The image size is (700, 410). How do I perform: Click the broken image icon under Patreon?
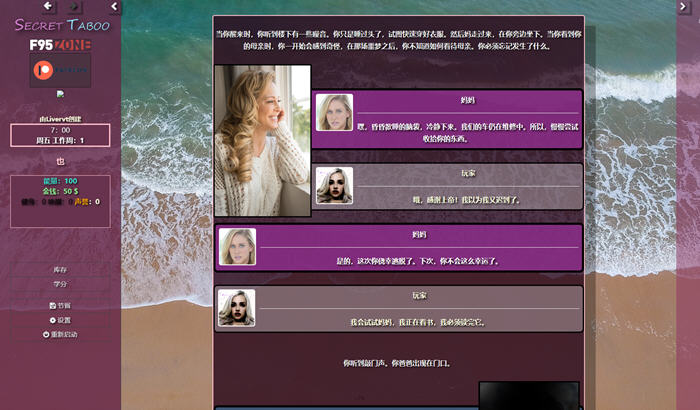coord(60,95)
